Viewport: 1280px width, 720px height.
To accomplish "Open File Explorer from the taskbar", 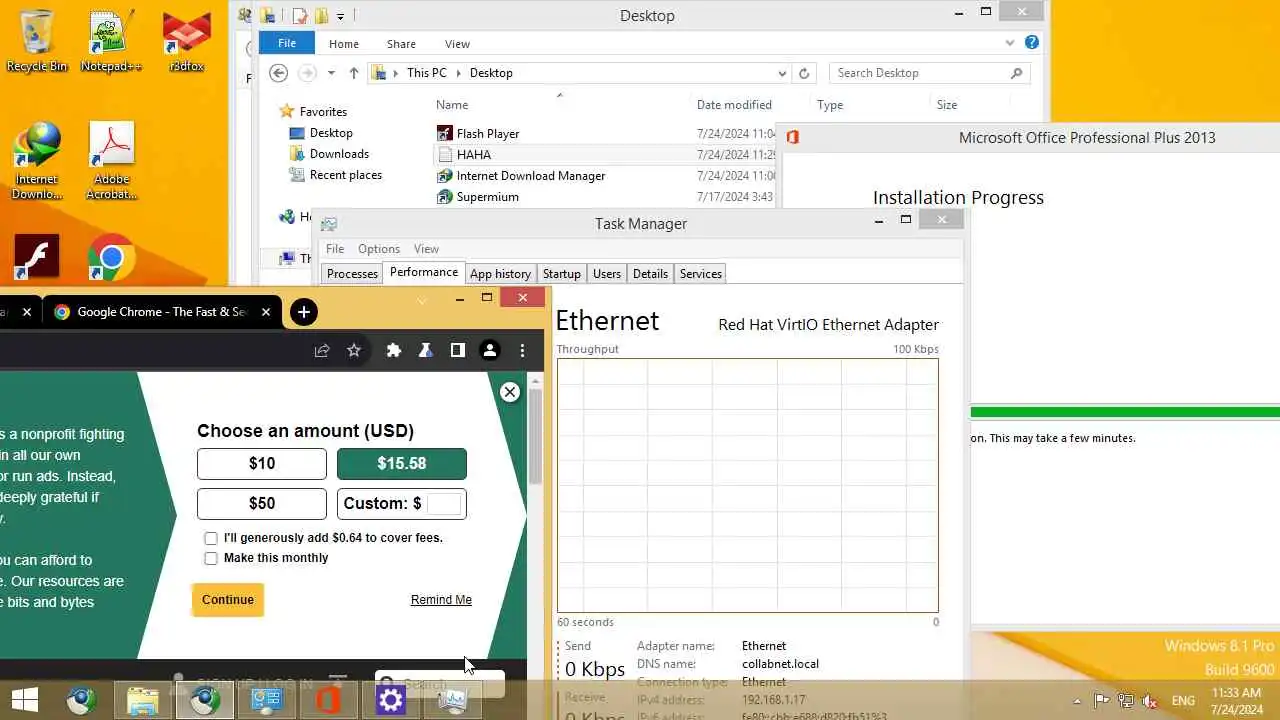I will 143,700.
